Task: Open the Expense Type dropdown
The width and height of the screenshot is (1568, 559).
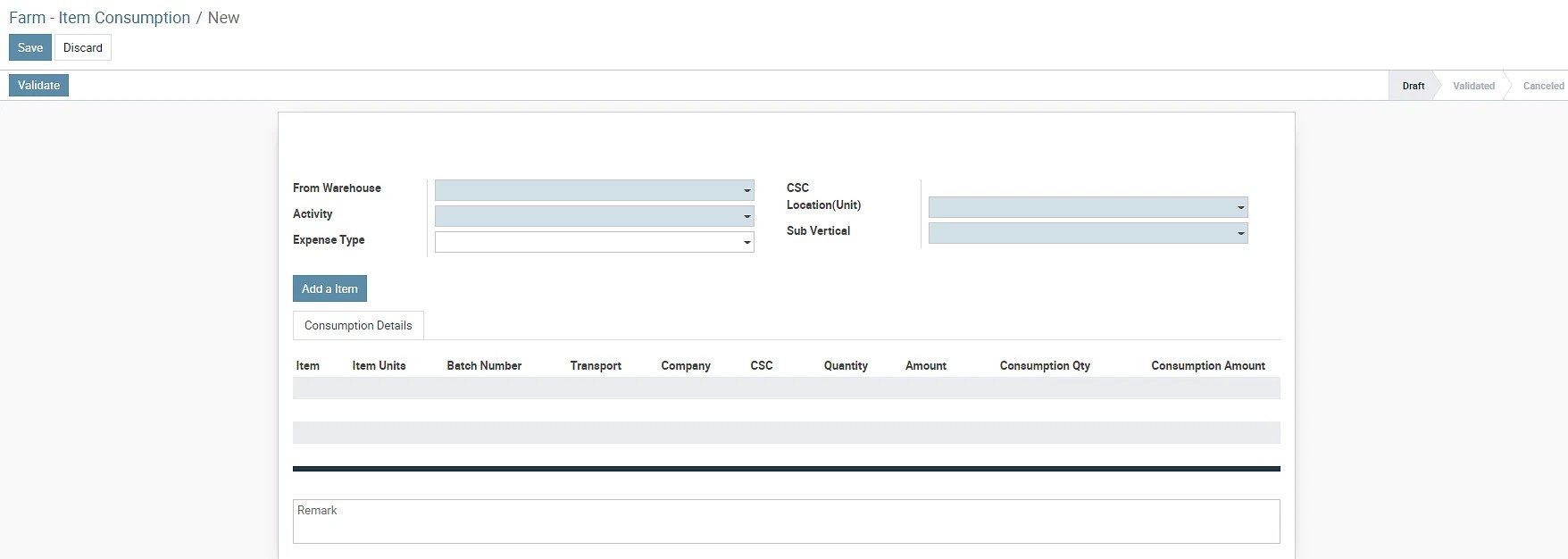Action: point(594,242)
